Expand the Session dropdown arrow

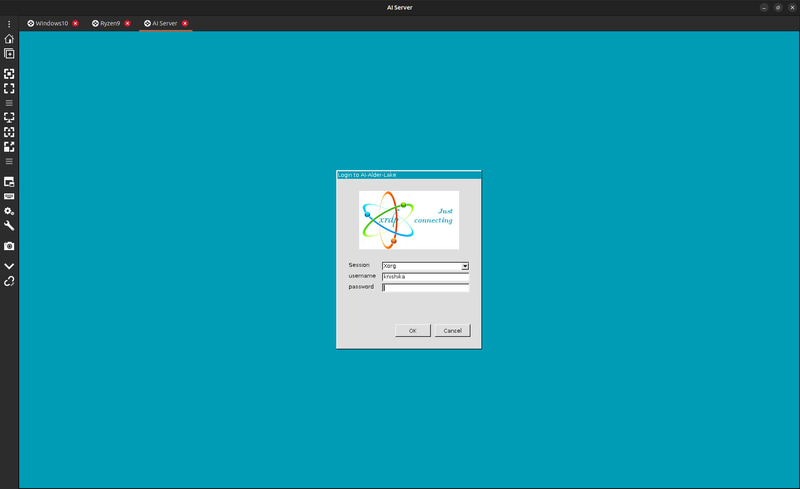(465, 266)
